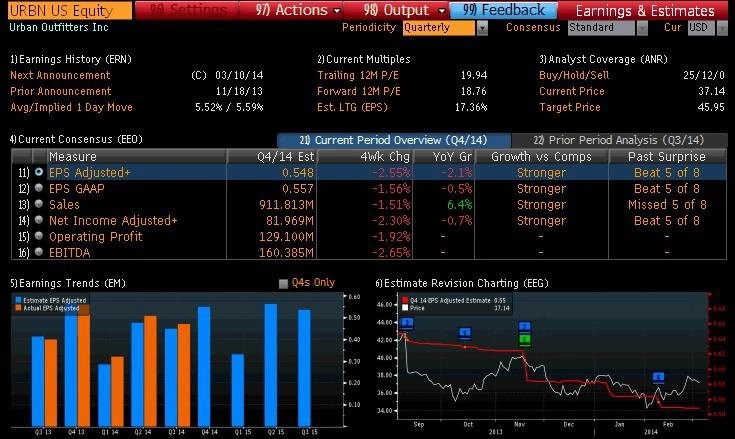
Task: Enable the Q4s Only checkbox
Action: 283,283
